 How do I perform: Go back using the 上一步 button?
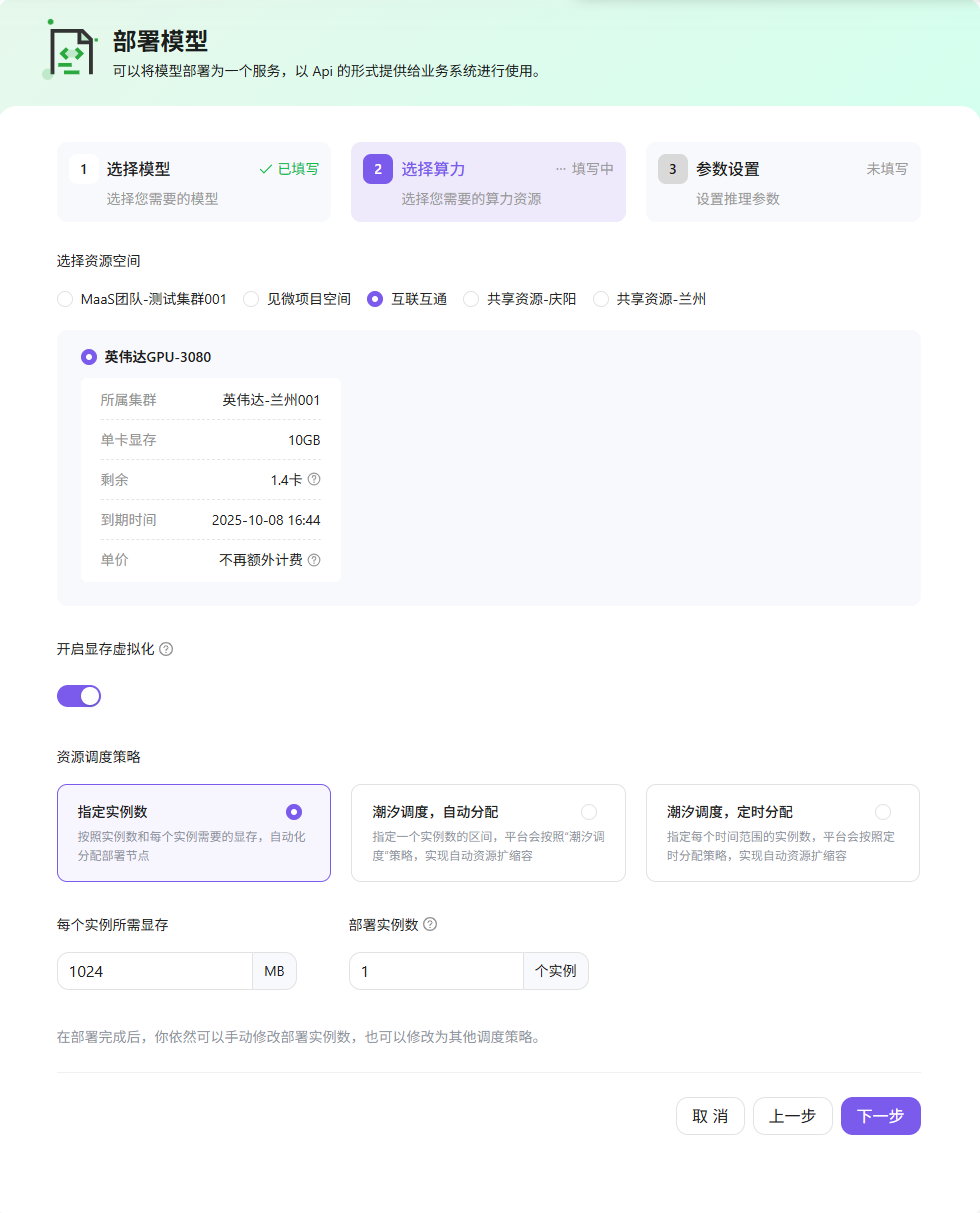click(793, 1115)
